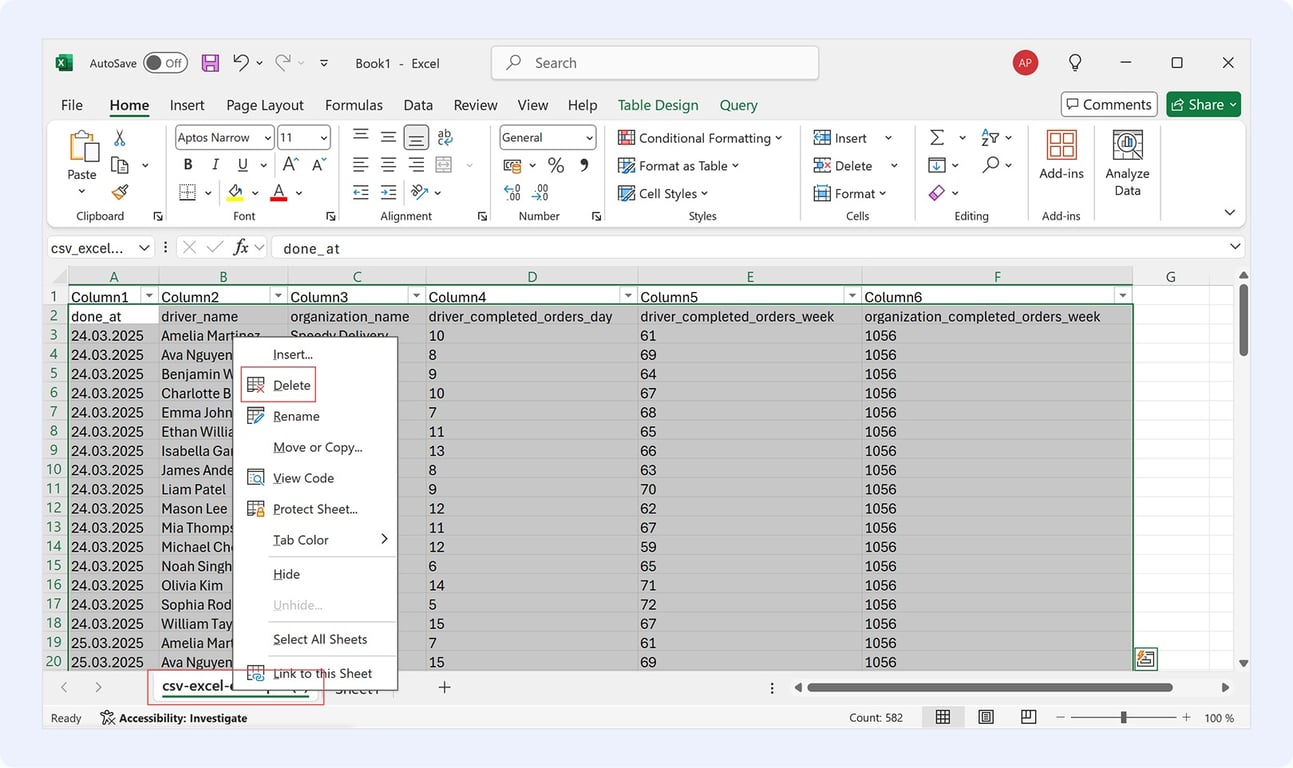Click the zoom slider handle
1293x768 pixels.
[1124, 717]
